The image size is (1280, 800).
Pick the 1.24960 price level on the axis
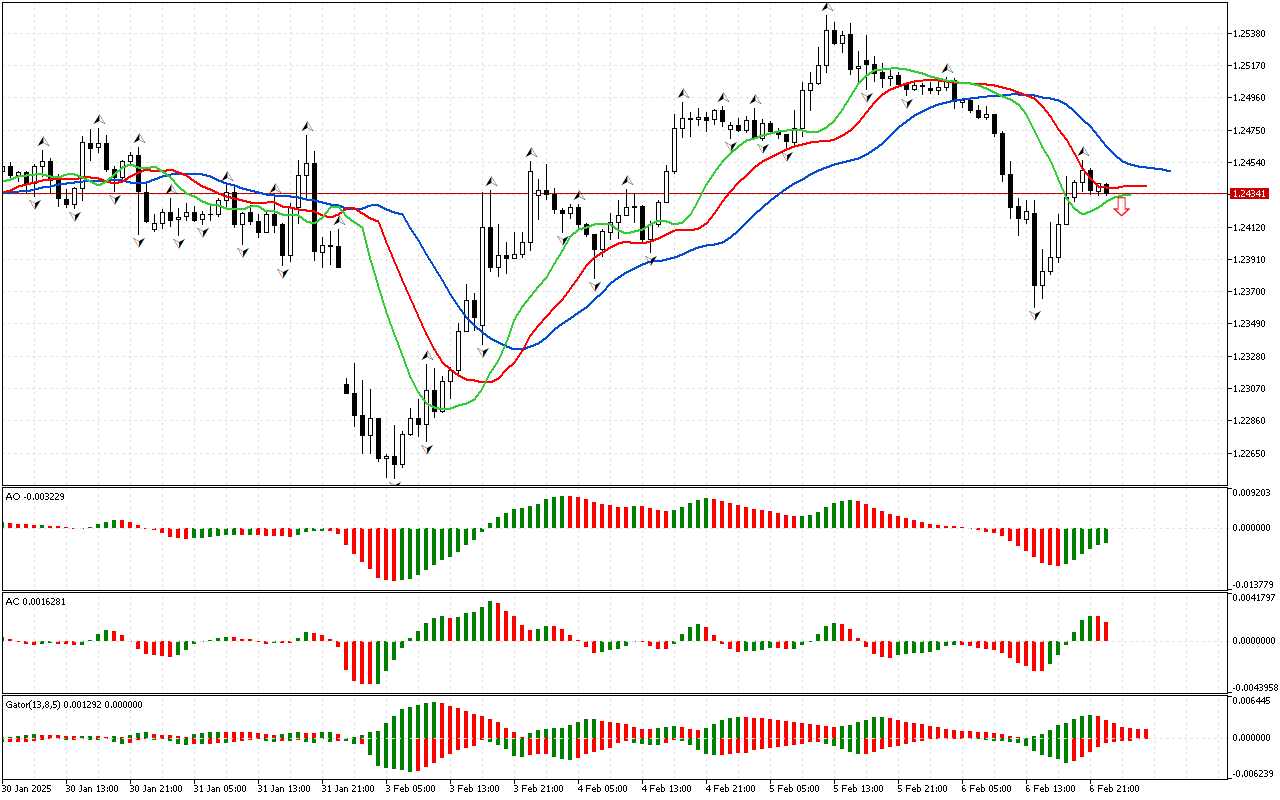pos(1250,98)
